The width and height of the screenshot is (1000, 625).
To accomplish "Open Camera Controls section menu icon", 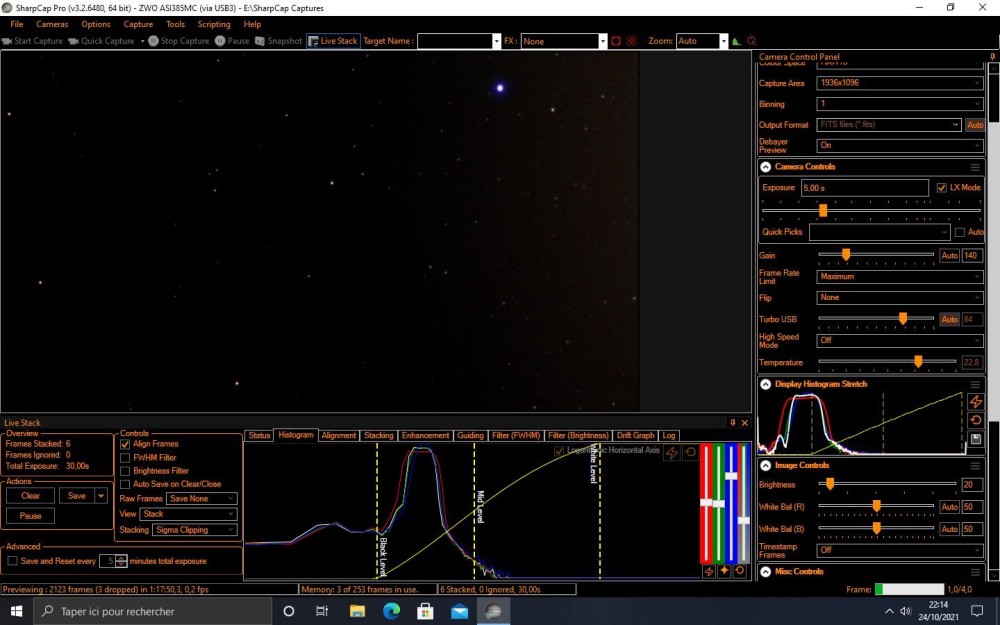I will (975, 167).
